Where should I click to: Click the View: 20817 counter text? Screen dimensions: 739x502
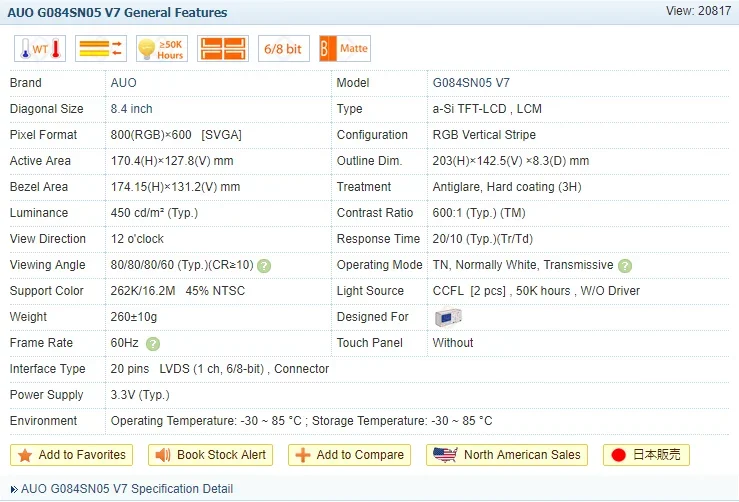(698, 11)
